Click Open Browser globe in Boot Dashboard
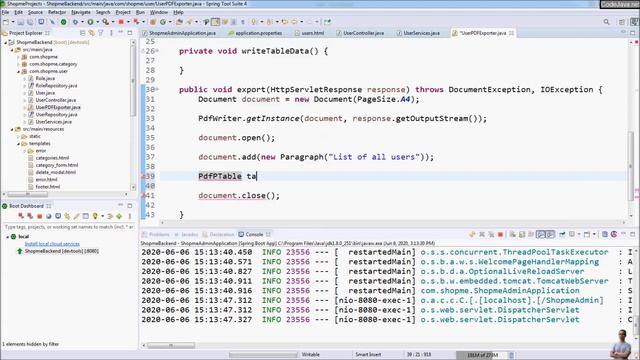The height and width of the screenshot is (360, 640). 49,216
